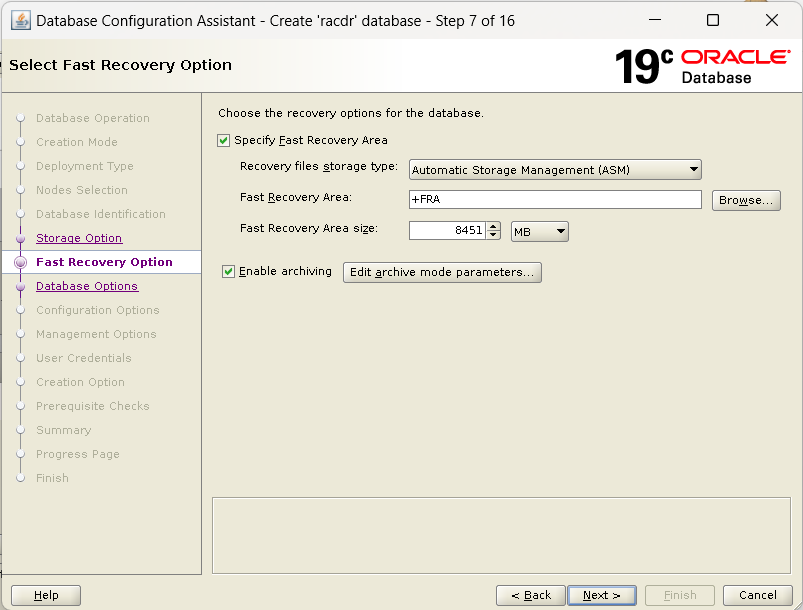
Task: Open the MB size unit dropdown
Action: point(540,232)
